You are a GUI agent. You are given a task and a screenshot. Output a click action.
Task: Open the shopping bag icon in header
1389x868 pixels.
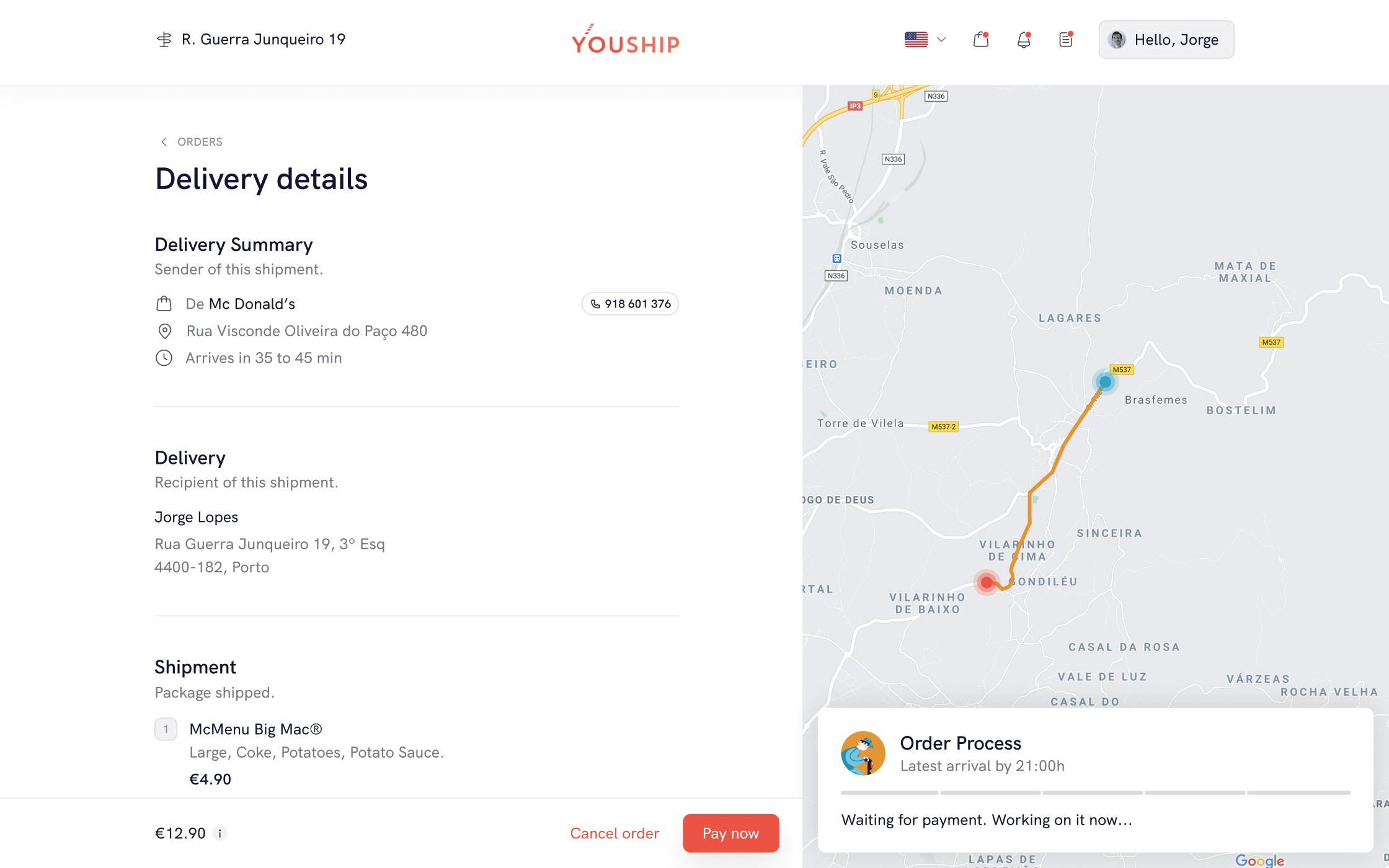980,40
